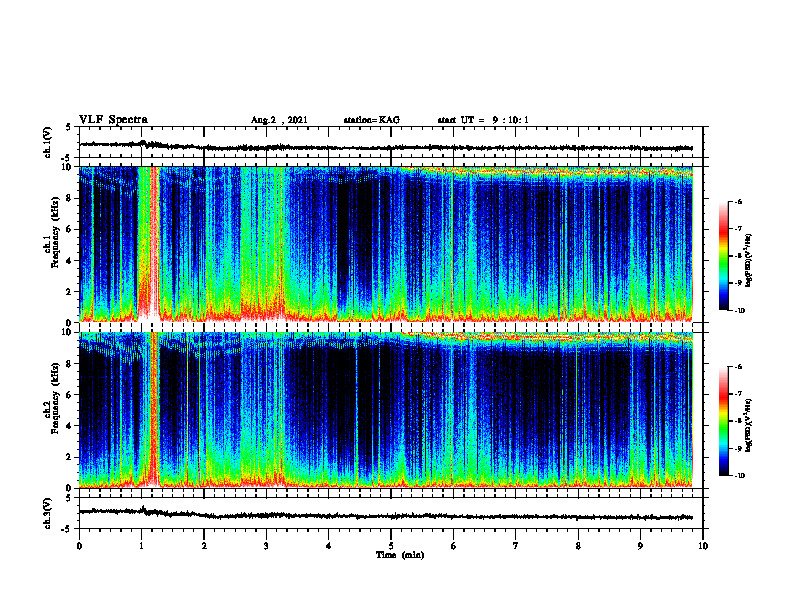Click time axis tick label "9"
The height and width of the screenshot is (612, 792).
[640, 546]
